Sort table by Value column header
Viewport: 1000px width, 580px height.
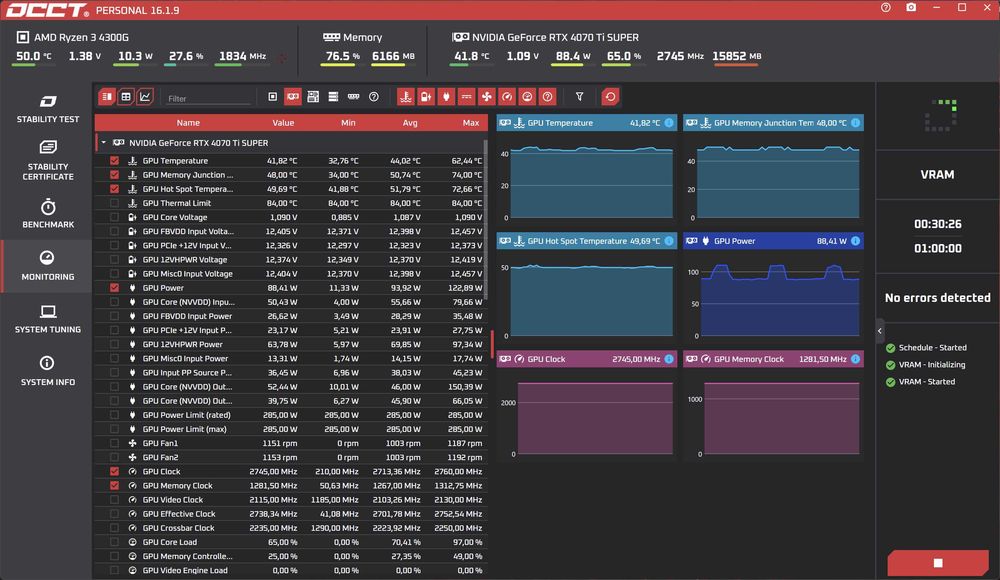click(x=283, y=123)
